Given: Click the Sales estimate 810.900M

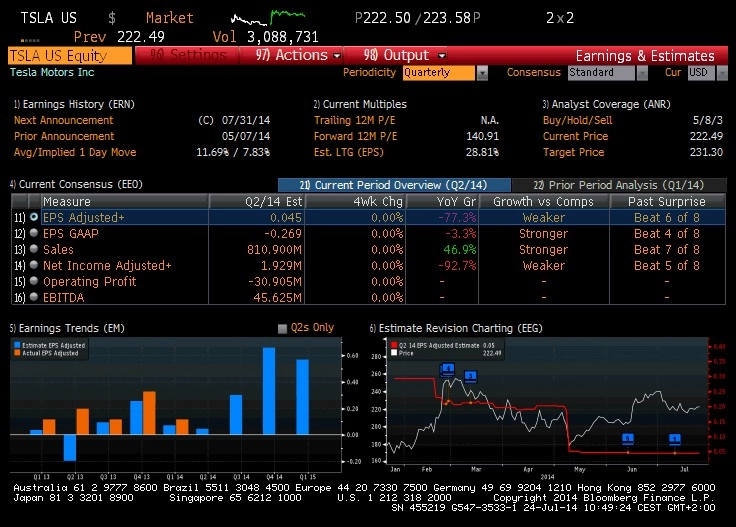Looking at the screenshot, I should [x=274, y=250].
